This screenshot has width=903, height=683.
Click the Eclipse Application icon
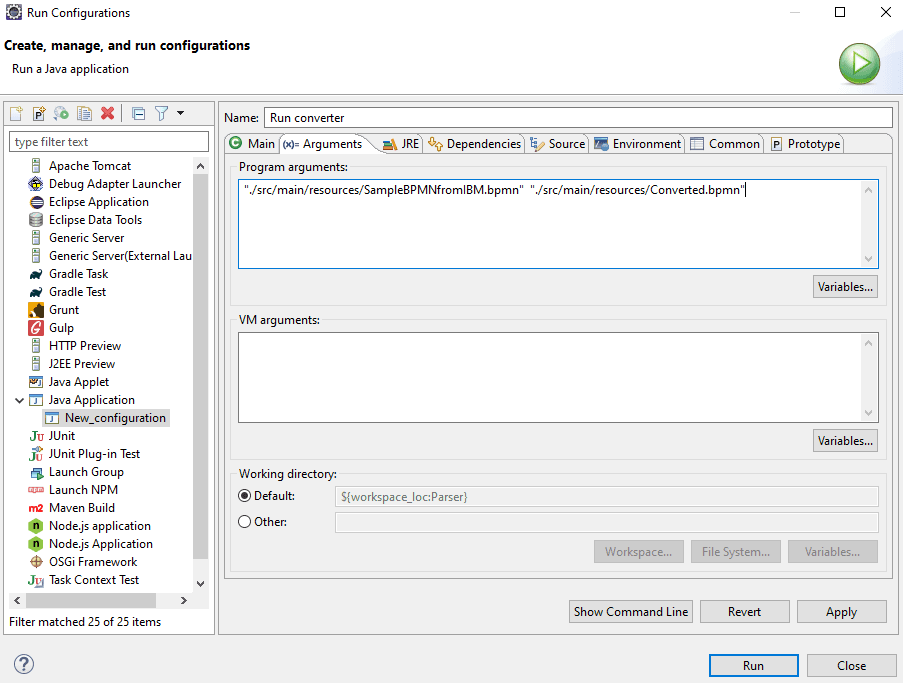point(36,202)
